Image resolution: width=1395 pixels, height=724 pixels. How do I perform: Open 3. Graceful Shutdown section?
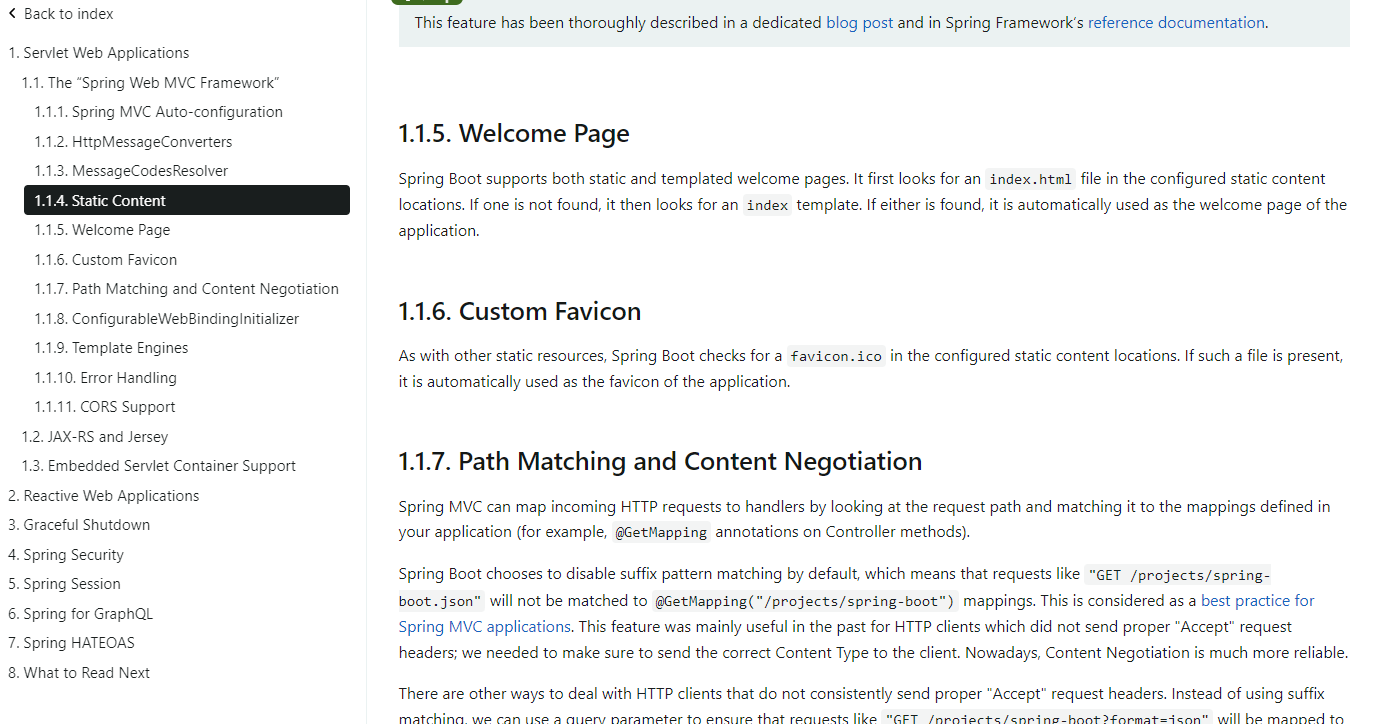click(x=79, y=525)
